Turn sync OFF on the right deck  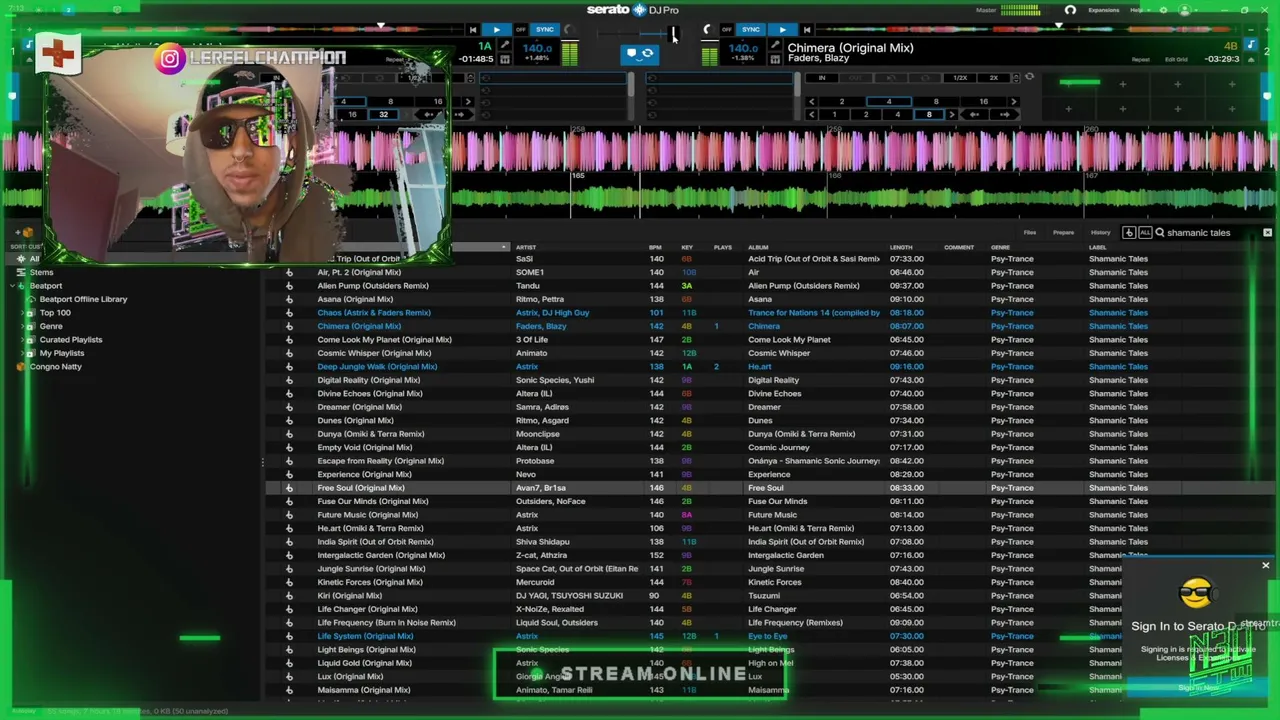(727, 30)
